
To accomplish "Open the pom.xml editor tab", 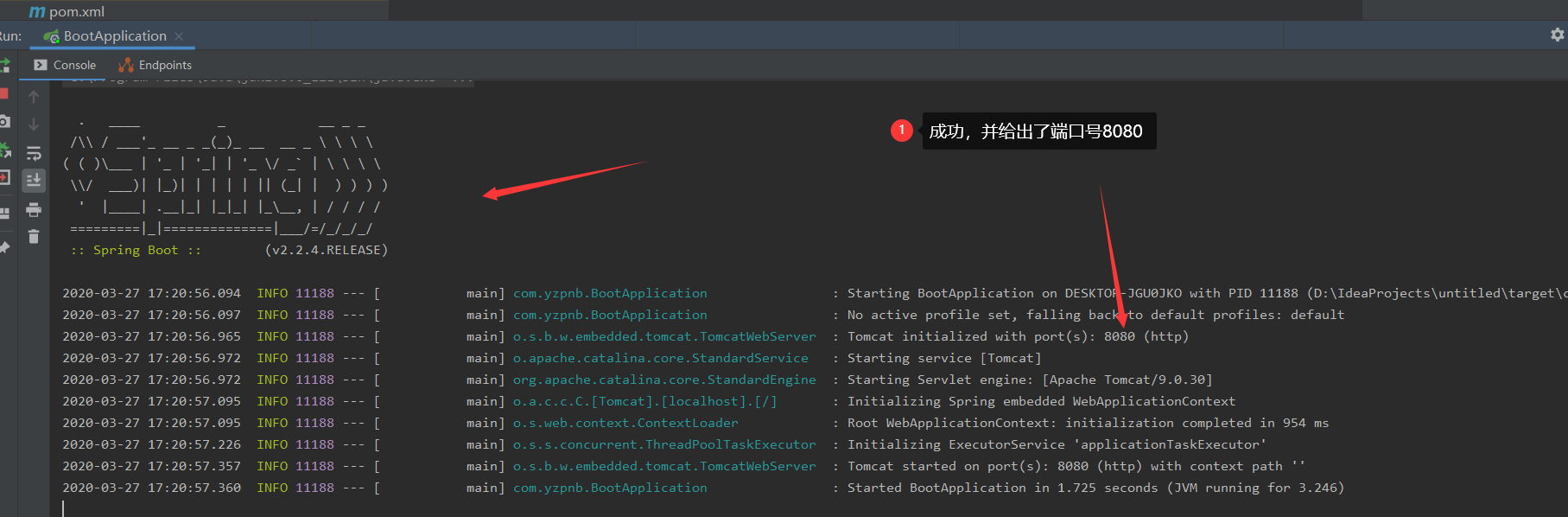I will click(x=67, y=11).
